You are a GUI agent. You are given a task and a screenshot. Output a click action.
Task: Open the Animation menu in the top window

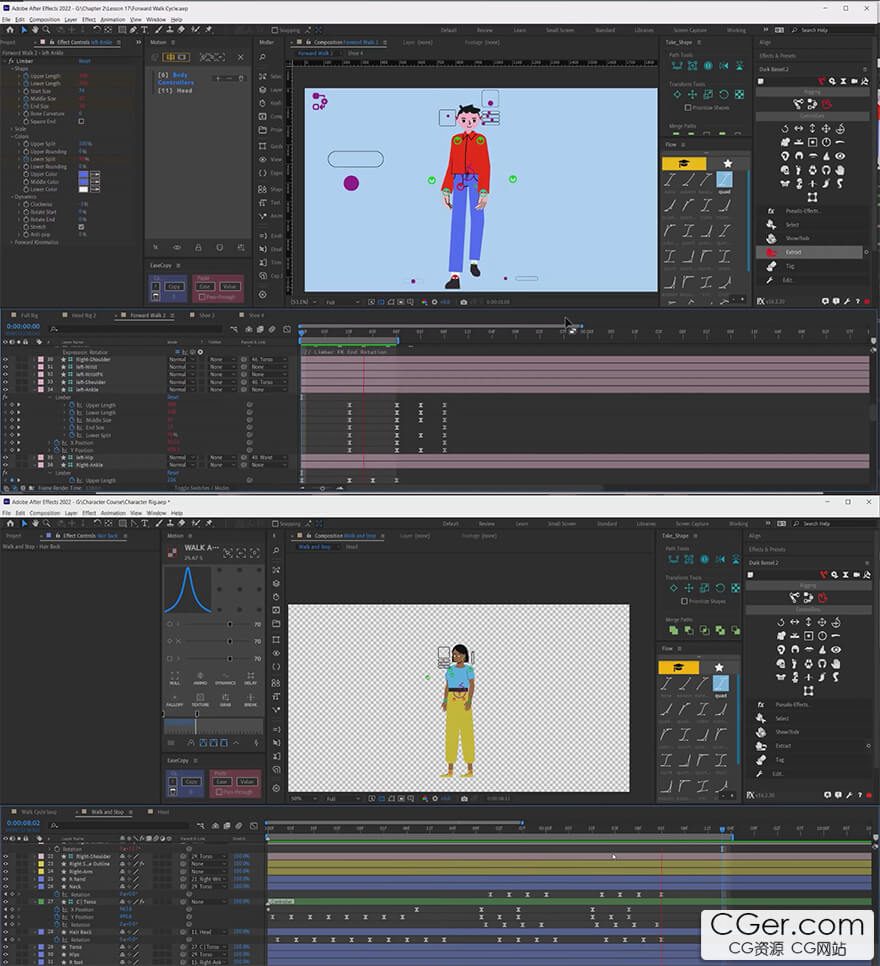113,19
